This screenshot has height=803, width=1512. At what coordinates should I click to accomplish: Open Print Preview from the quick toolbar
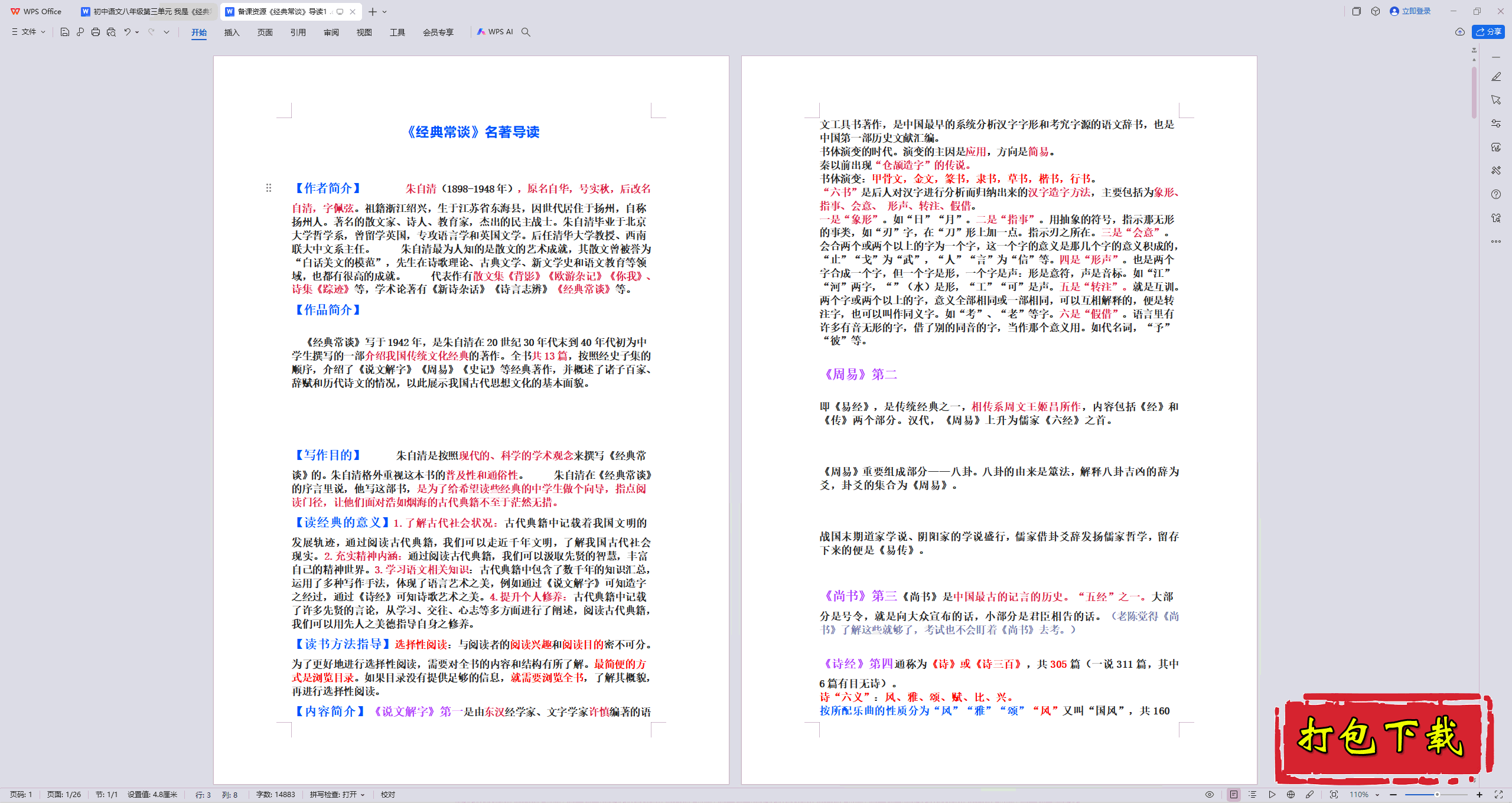tap(111, 32)
